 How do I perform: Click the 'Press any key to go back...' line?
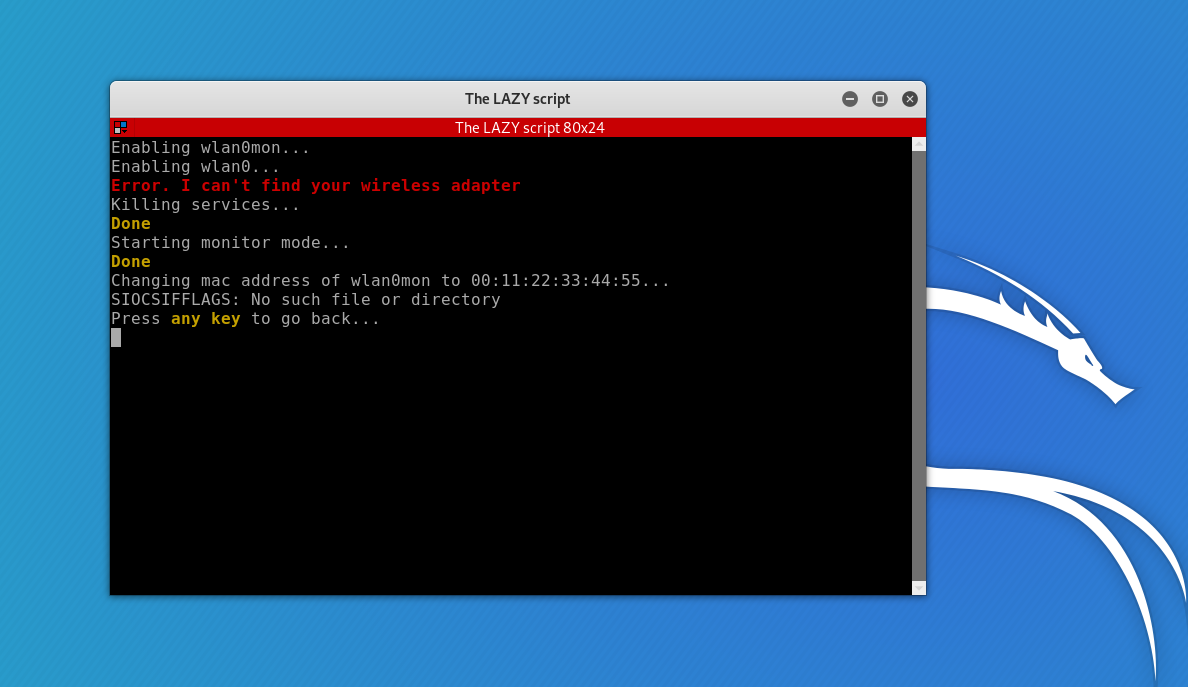click(245, 319)
